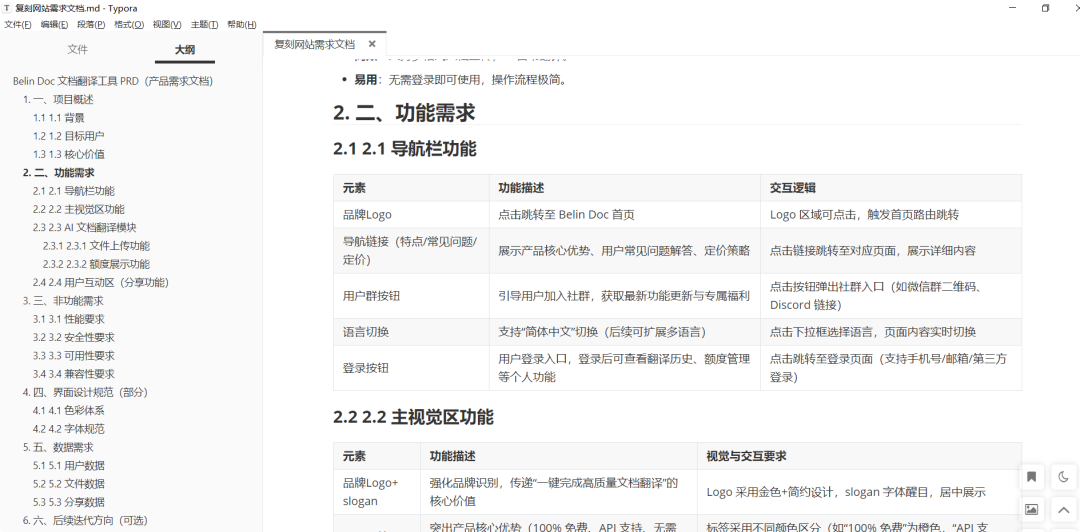Click the image floating icon
Image resolution: width=1080 pixels, height=532 pixels.
point(1031,509)
